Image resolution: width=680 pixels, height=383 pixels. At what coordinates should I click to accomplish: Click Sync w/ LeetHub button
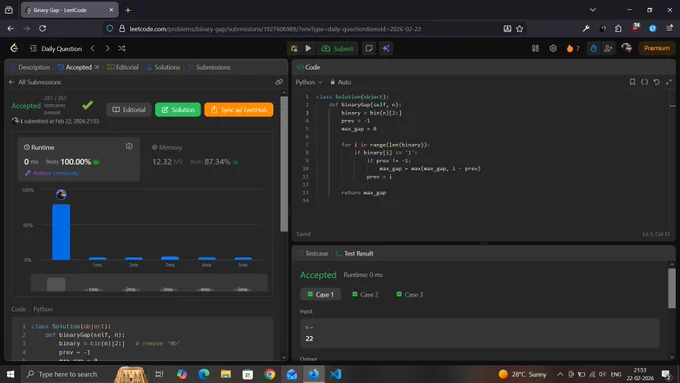click(x=239, y=110)
